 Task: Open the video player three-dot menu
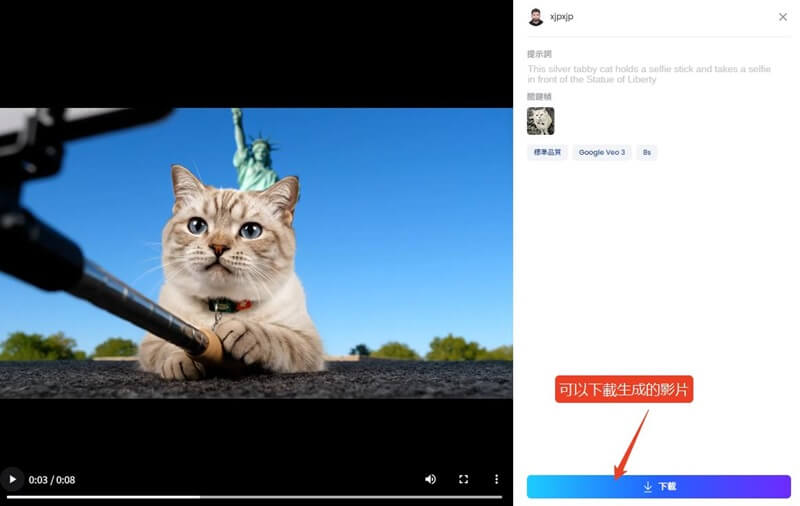click(496, 479)
